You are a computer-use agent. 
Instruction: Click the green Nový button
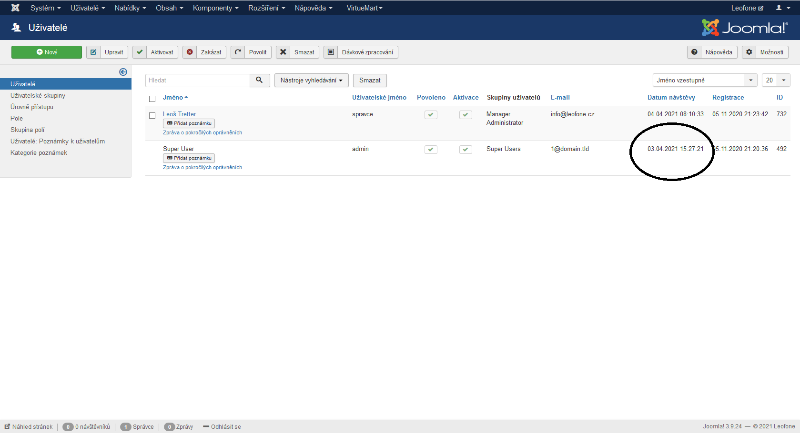click(46, 52)
